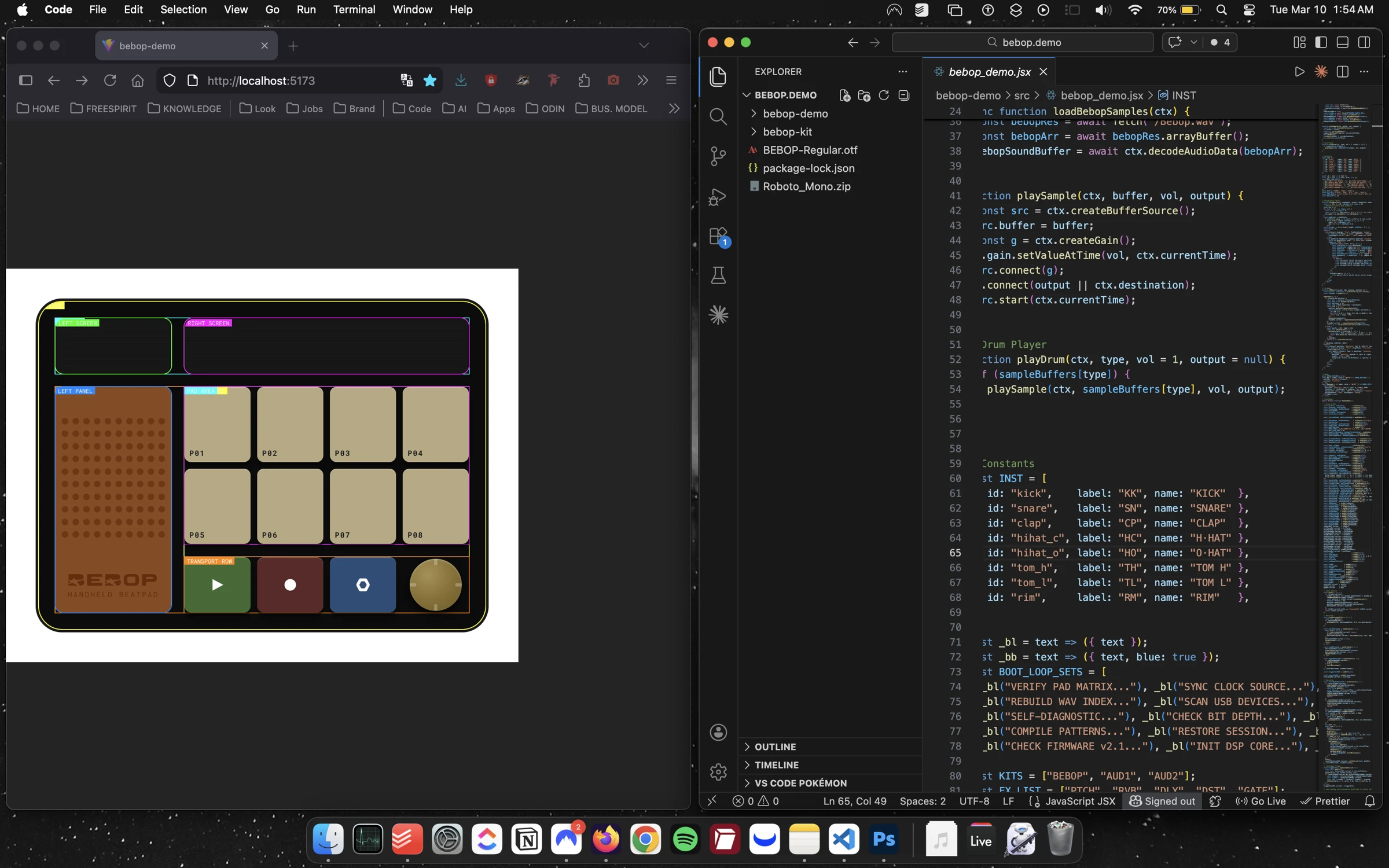Open Source Control view in activity bar
Screen dimensions: 1389x868
click(x=718, y=156)
